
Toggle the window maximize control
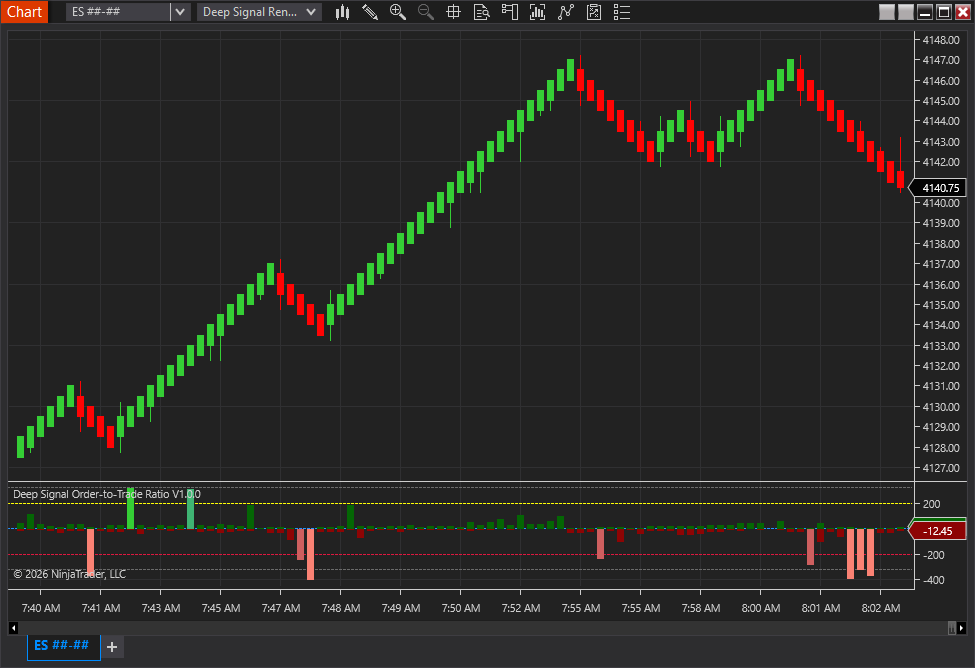point(944,12)
